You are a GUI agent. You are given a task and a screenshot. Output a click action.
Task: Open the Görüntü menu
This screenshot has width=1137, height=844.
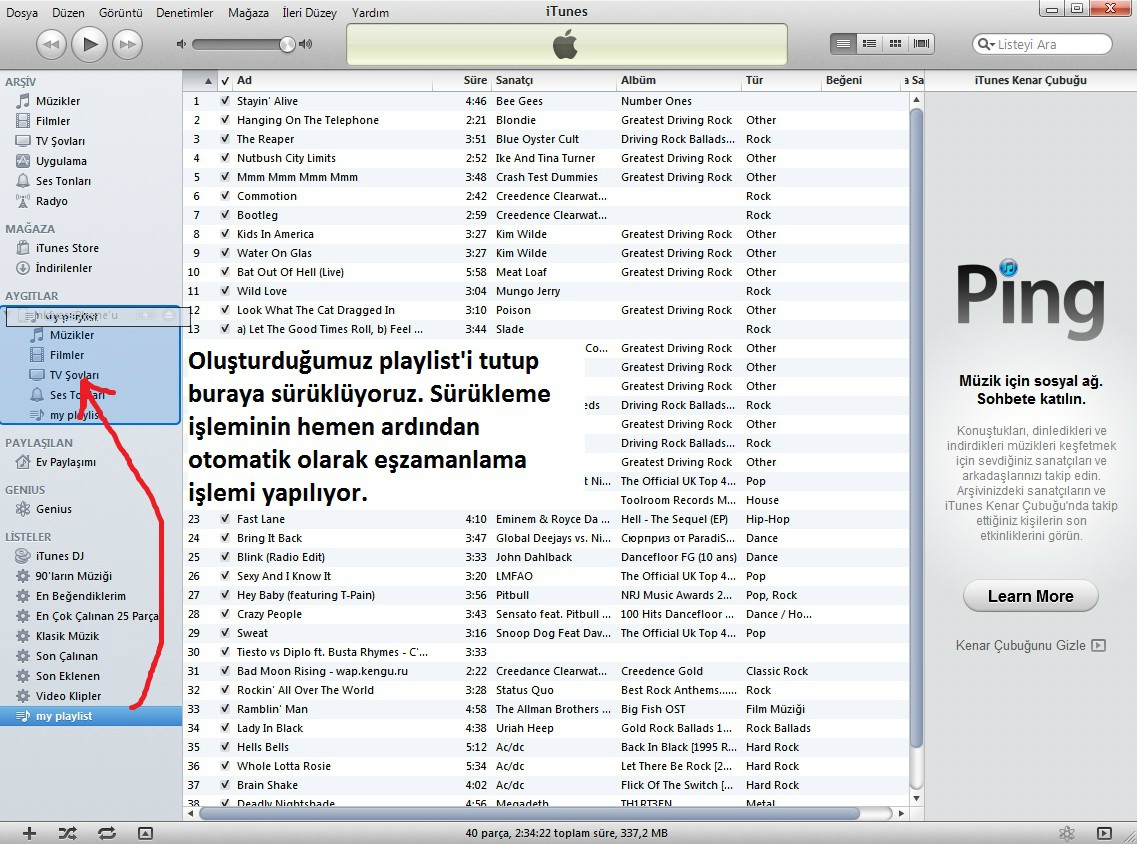coord(120,12)
